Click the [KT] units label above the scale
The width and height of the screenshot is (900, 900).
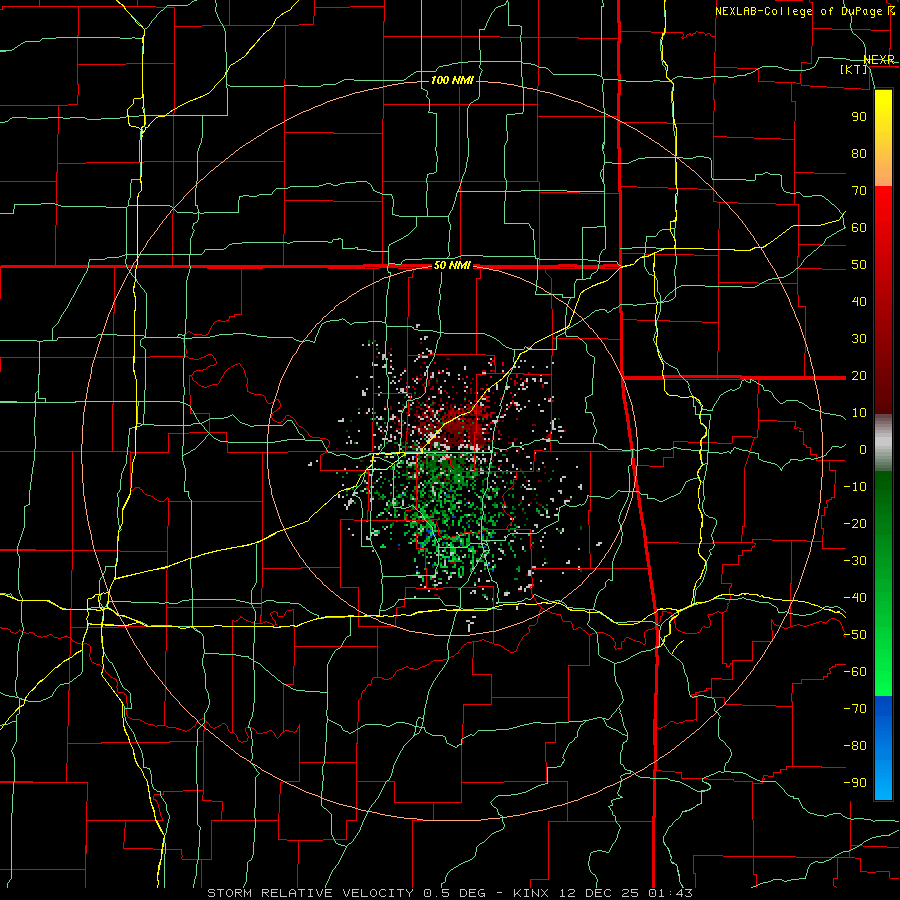tap(854, 69)
